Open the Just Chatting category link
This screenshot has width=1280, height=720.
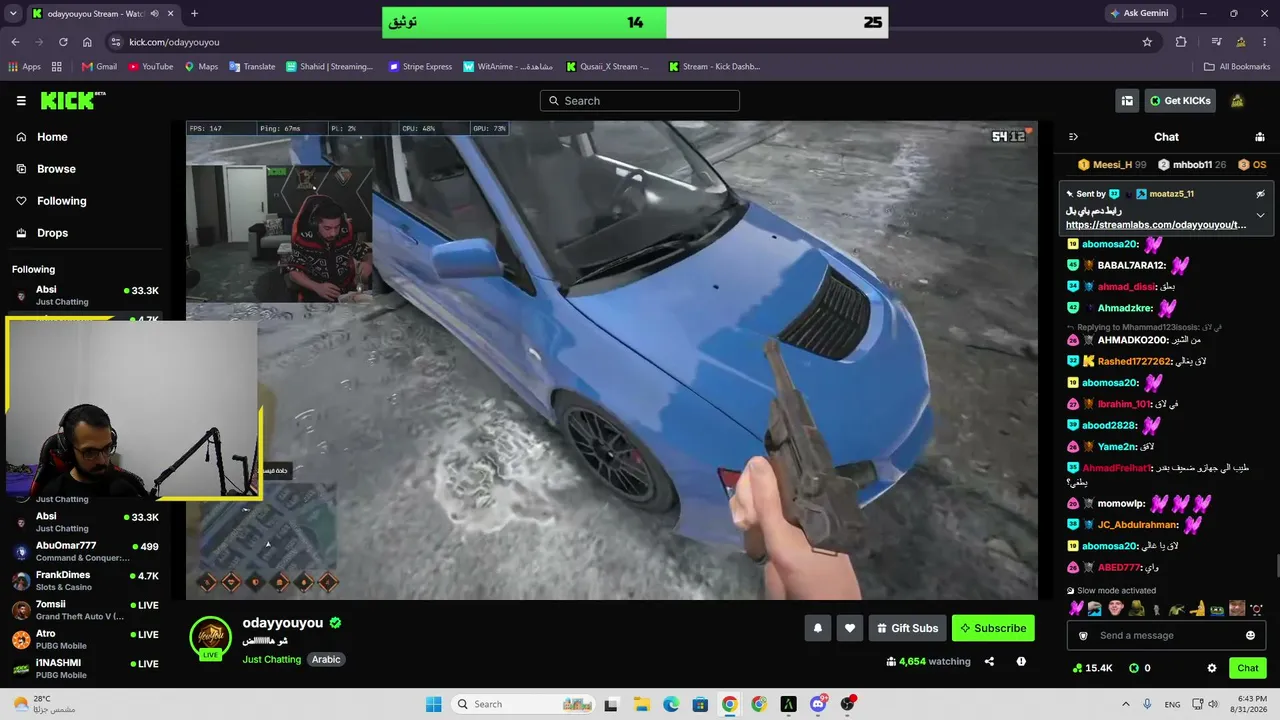click(271, 660)
